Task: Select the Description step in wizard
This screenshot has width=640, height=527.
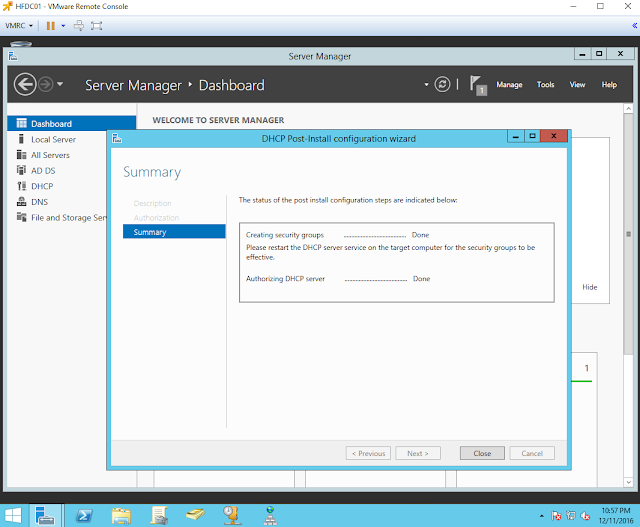Action: [152, 203]
